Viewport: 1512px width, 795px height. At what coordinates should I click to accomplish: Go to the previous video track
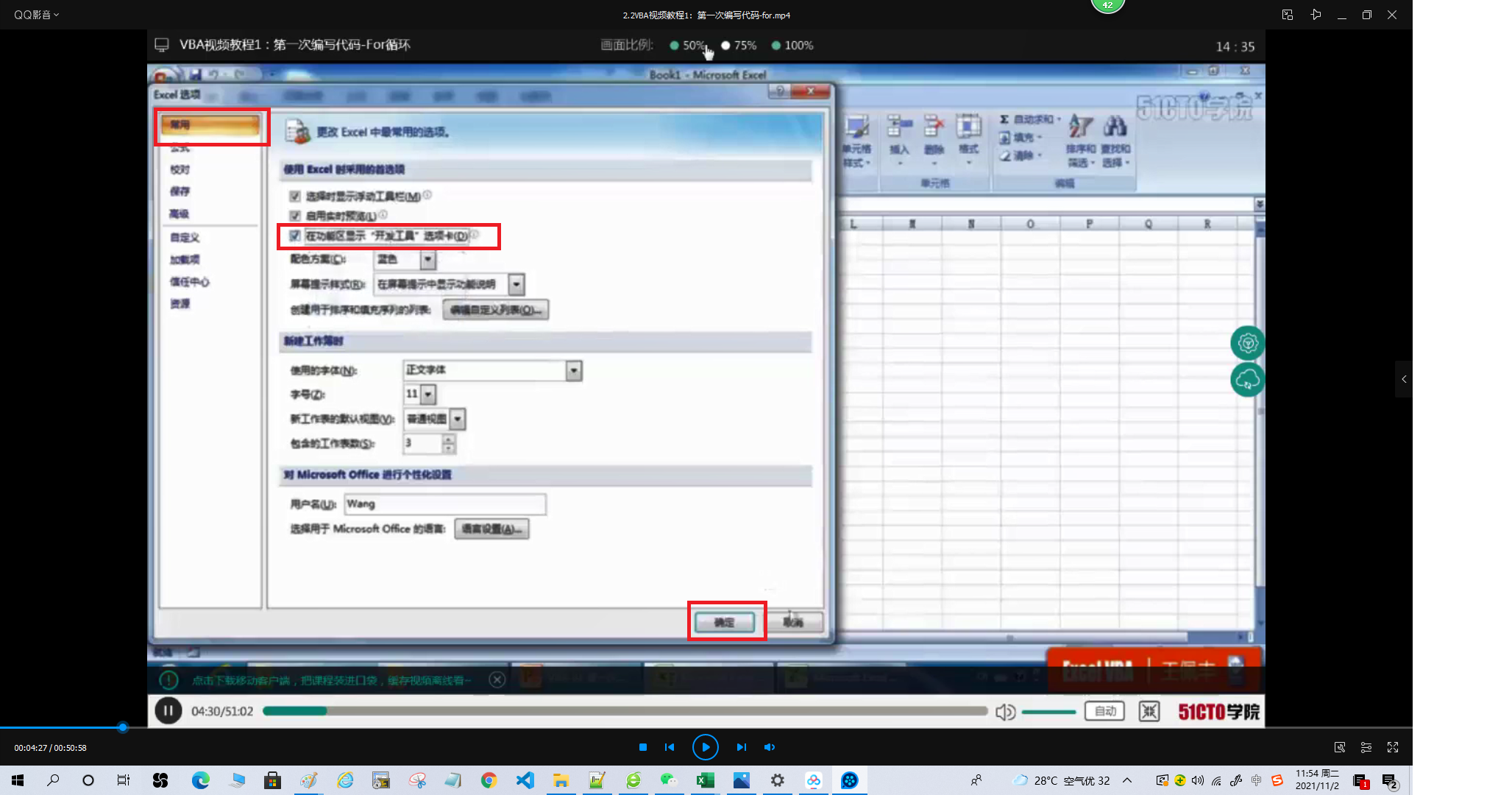point(670,747)
